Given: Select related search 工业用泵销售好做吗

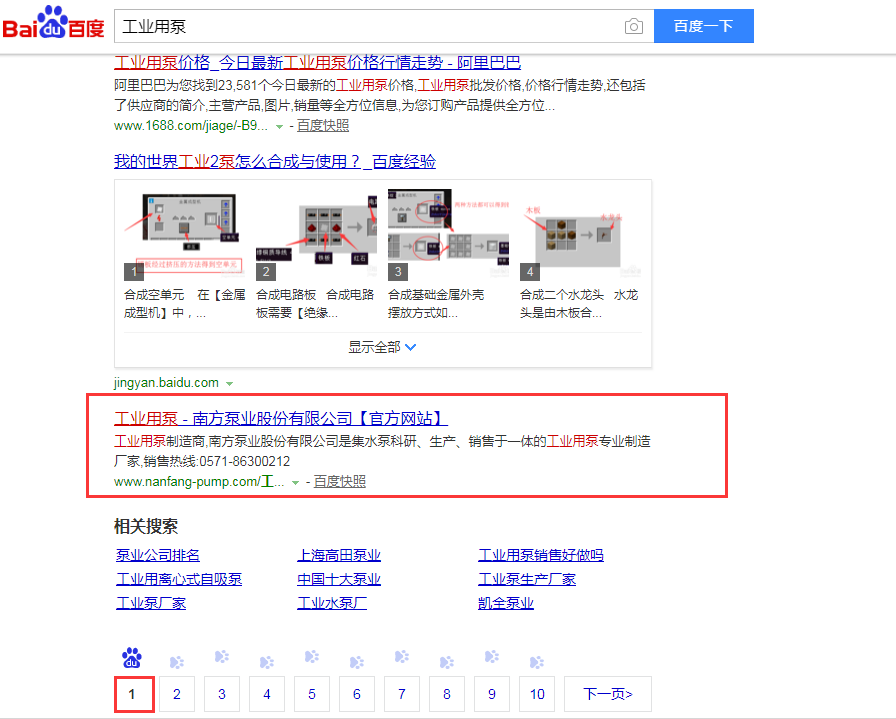Looking at the screenshot, I should point(541,555).
